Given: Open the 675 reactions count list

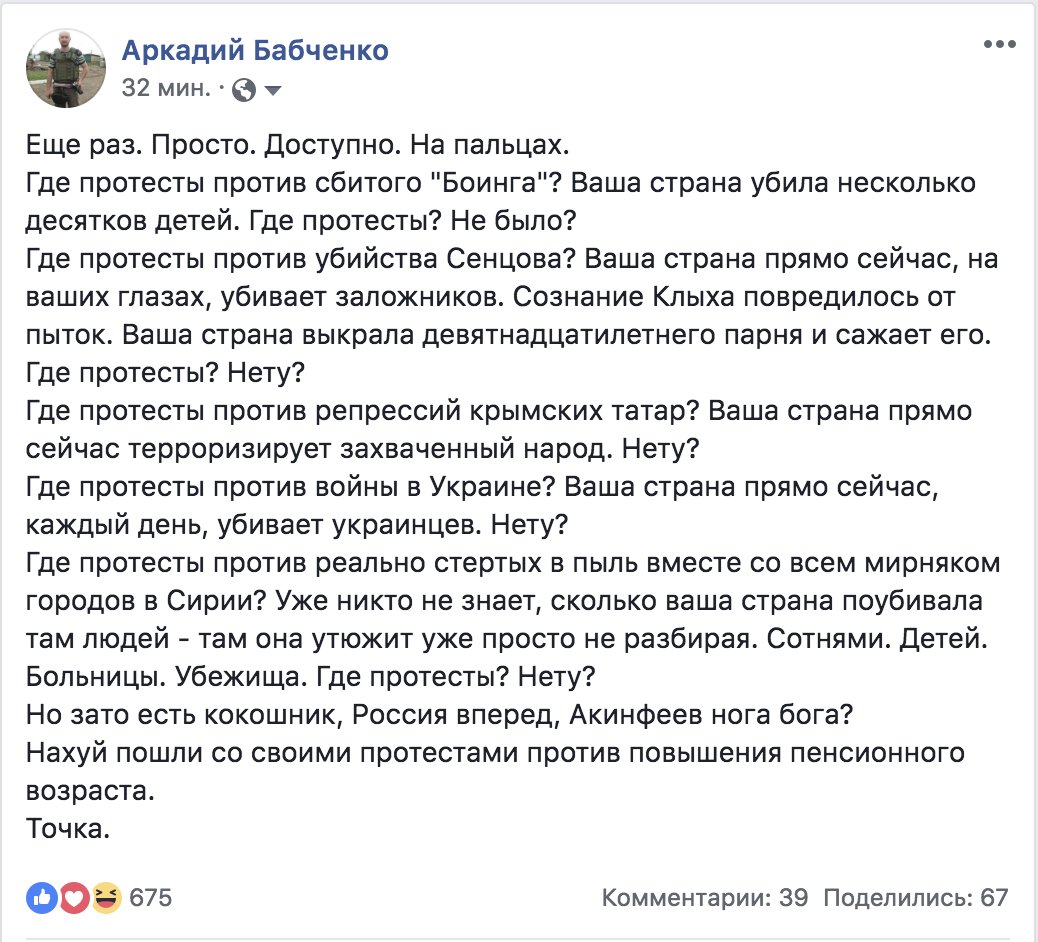Looking at the screenshot, I should (x=151, y=898).
